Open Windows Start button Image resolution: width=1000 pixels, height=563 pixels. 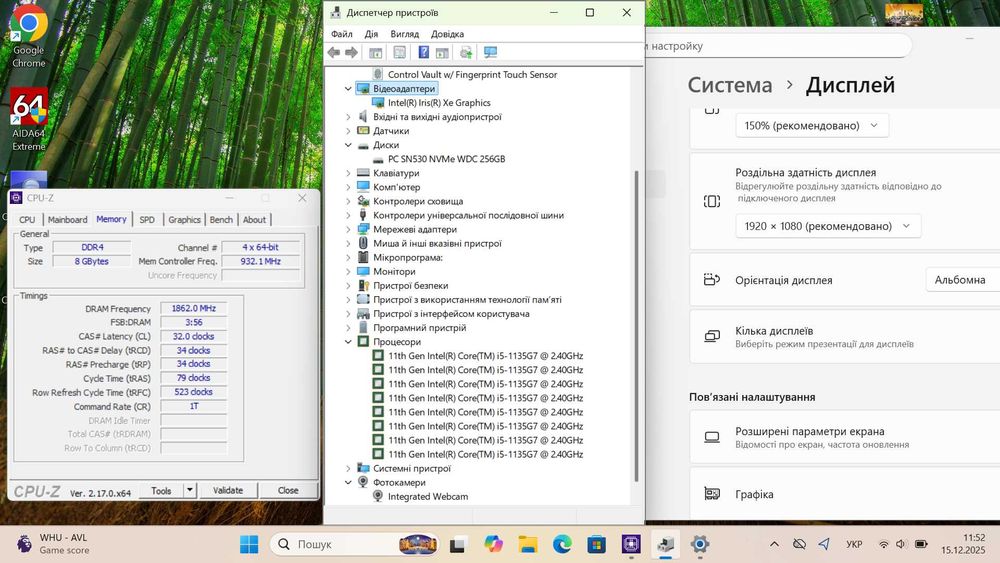pos(249,544)
